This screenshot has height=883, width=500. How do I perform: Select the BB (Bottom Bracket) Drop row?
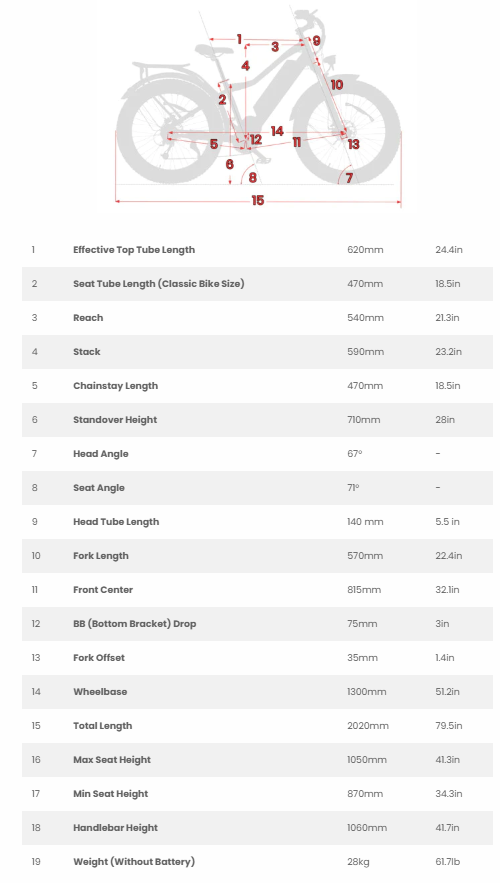point(257,623)
